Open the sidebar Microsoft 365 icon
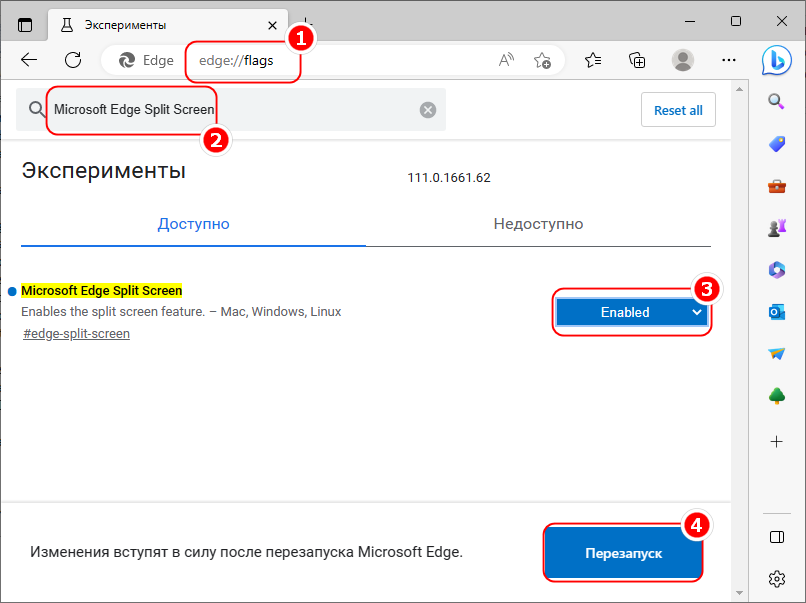The image size is (806, 603). point(777,269)
